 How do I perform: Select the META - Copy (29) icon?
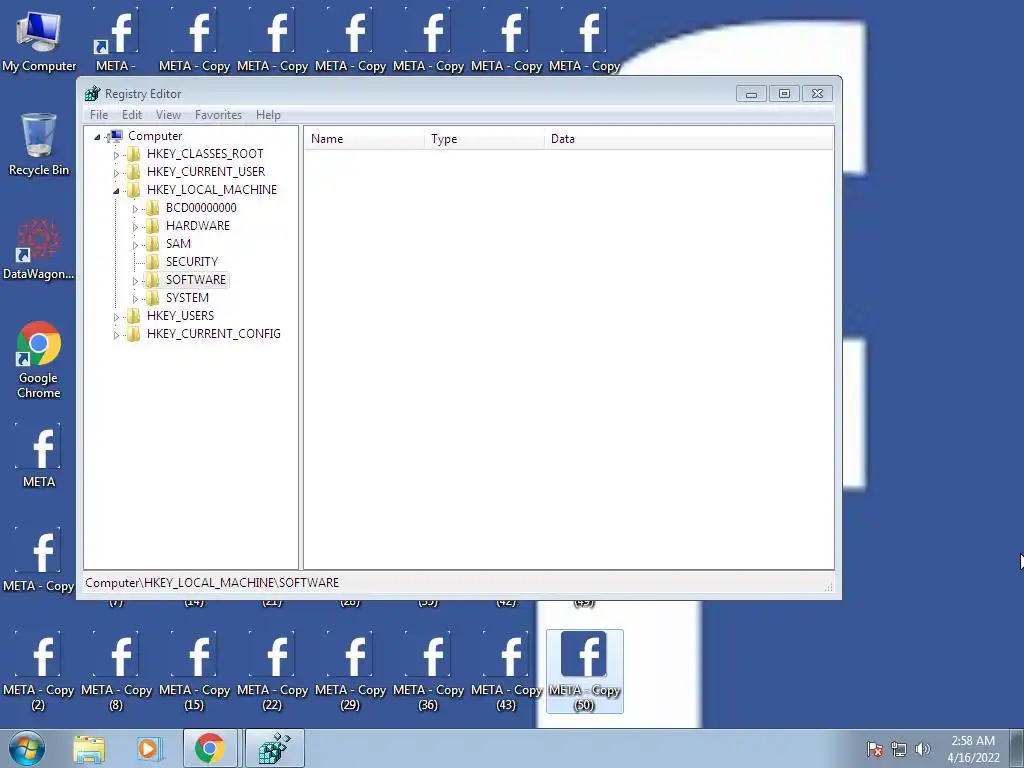pos(350,671)
